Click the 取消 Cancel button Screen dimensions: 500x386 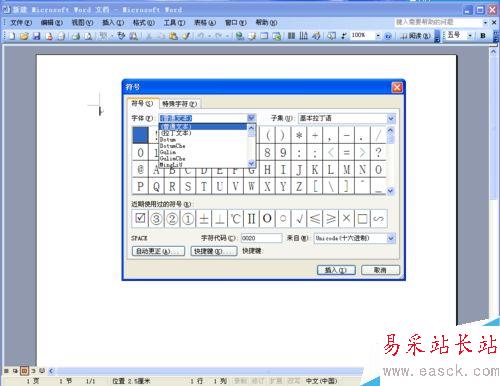click(x=380, y=270)
